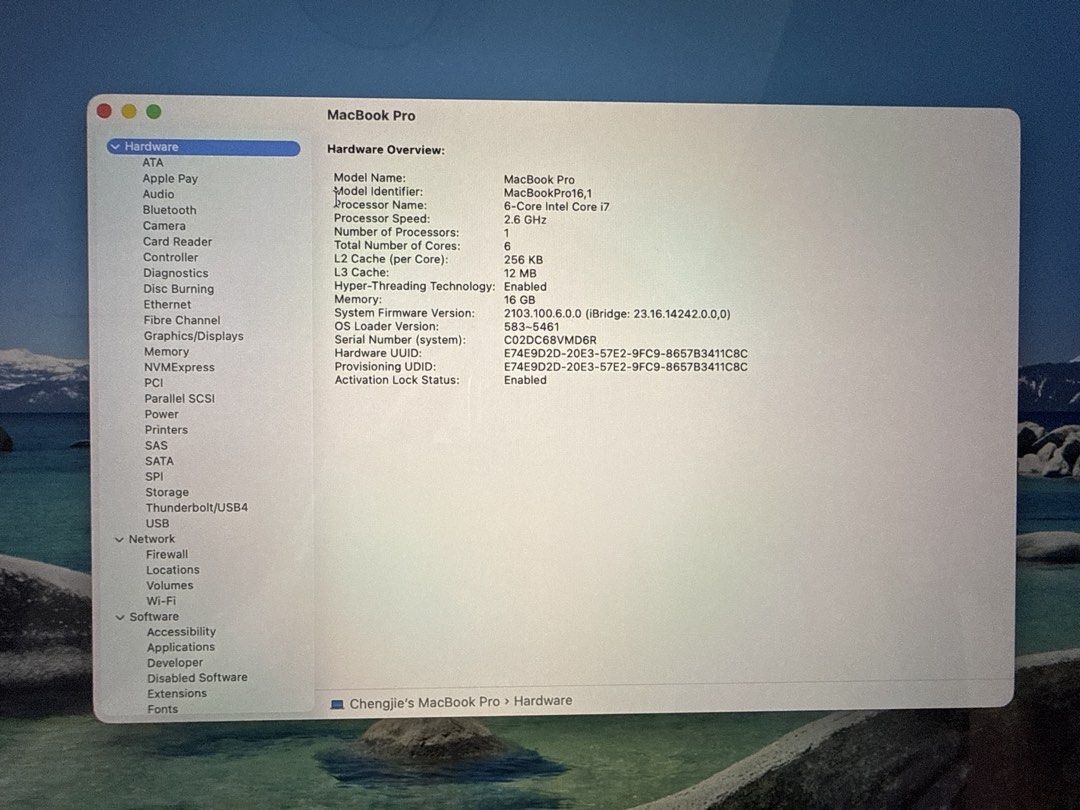Select Controller in the sidebar
Image resolution: width=1080 pixels, height=810 pixels.
[171, 258]
